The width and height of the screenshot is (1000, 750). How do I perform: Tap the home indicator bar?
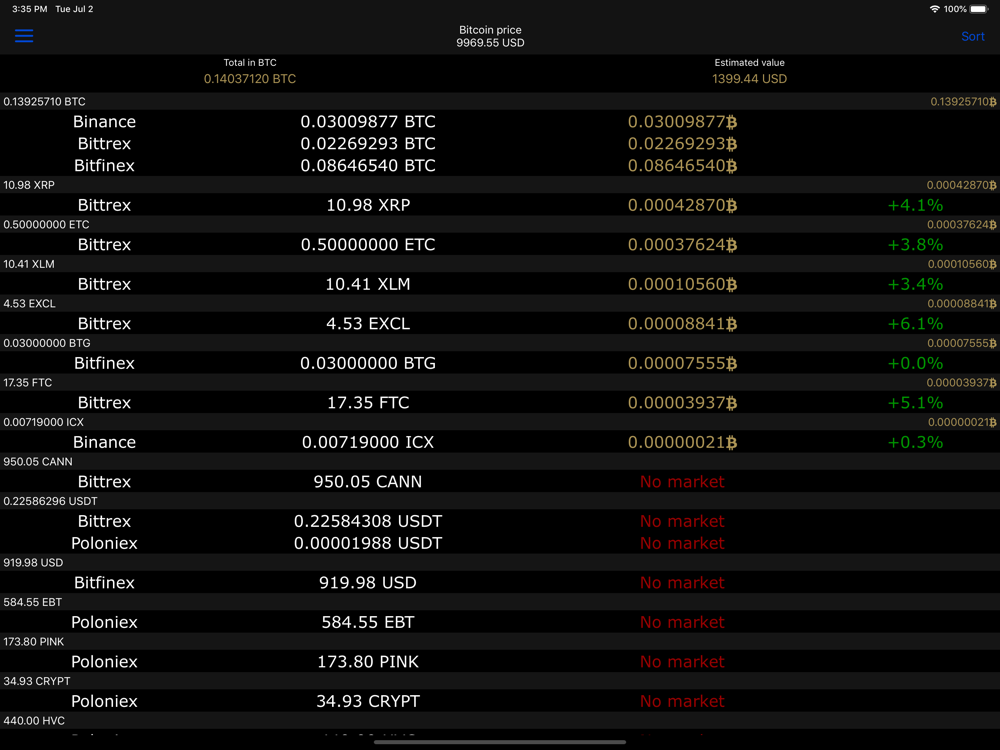pos(500,742)
